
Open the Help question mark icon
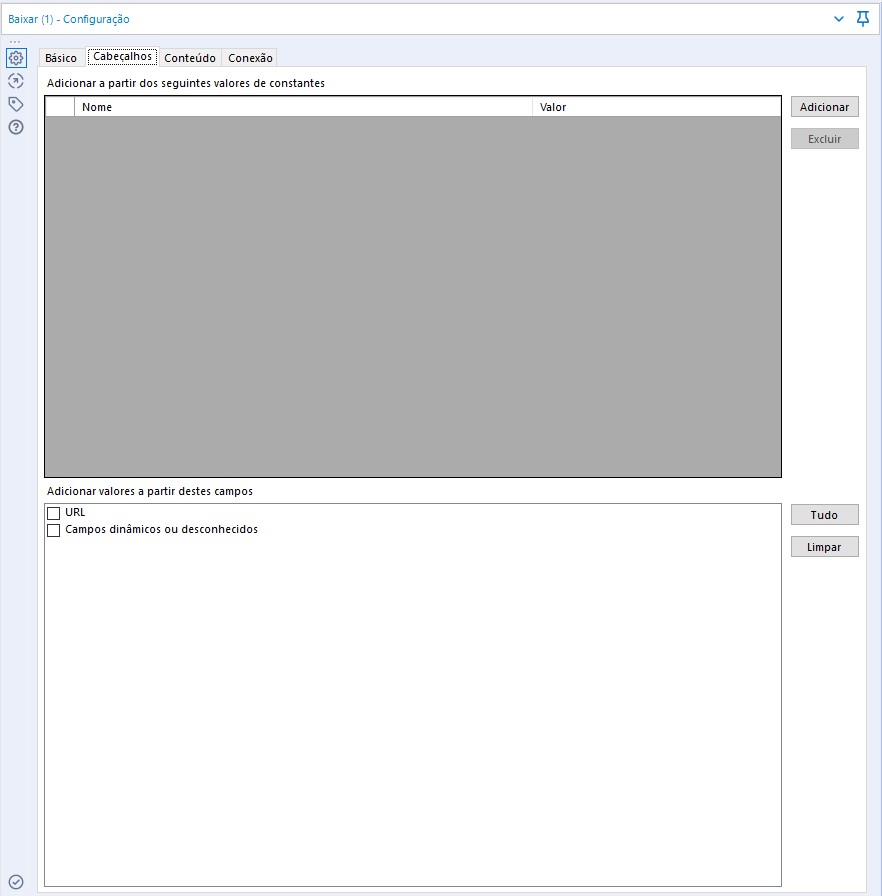[16, 127]
